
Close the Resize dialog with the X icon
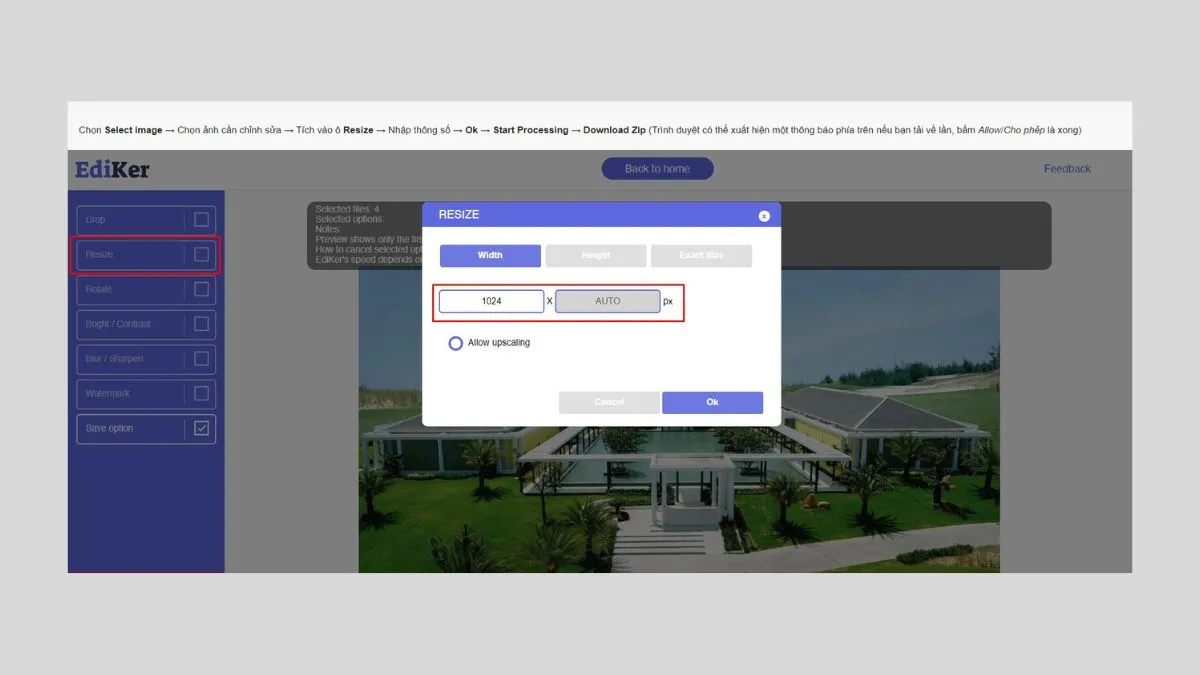(x=764, y=215)
